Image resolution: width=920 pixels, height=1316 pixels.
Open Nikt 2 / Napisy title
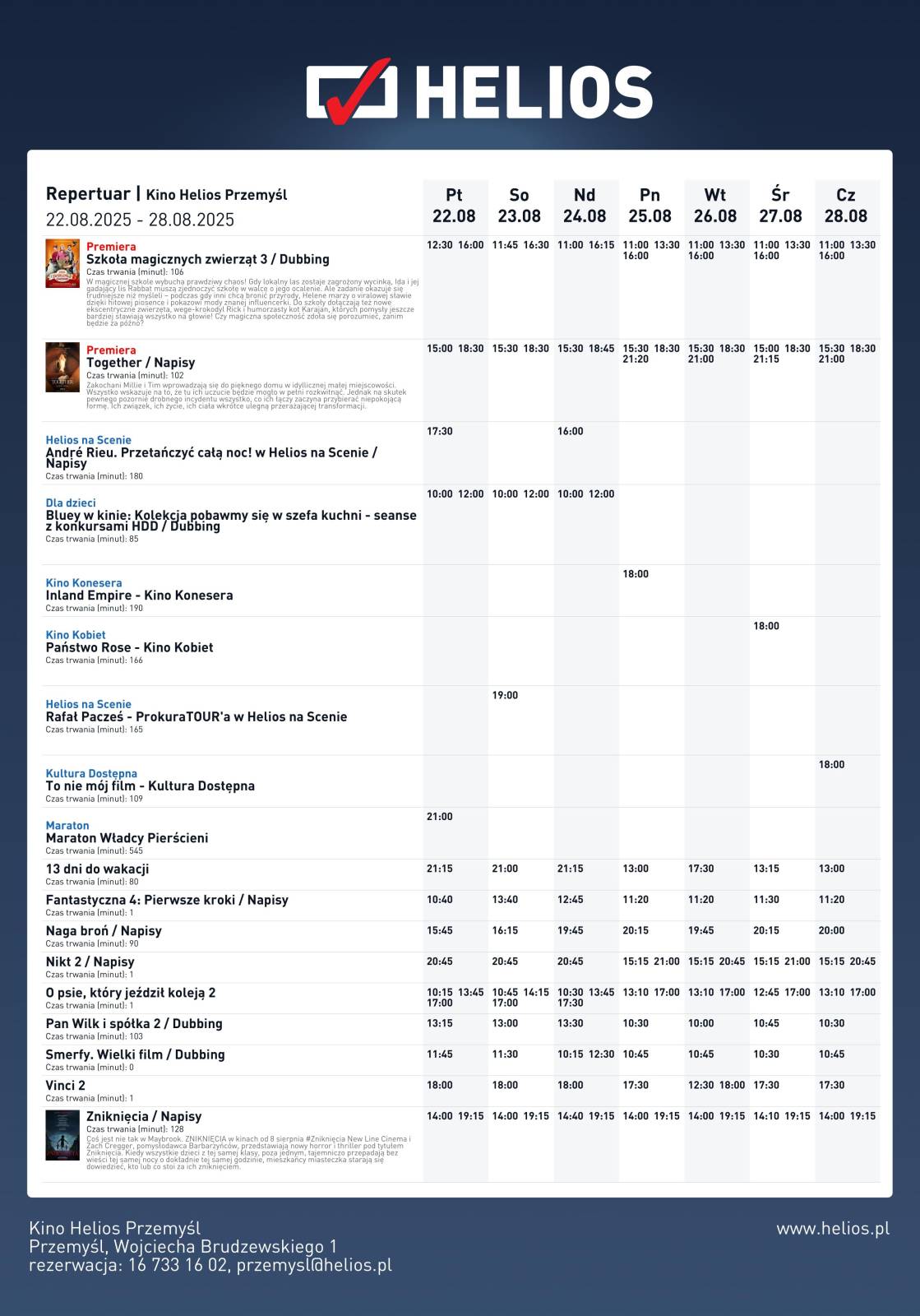pyautogui.click(x=90, y=962)
